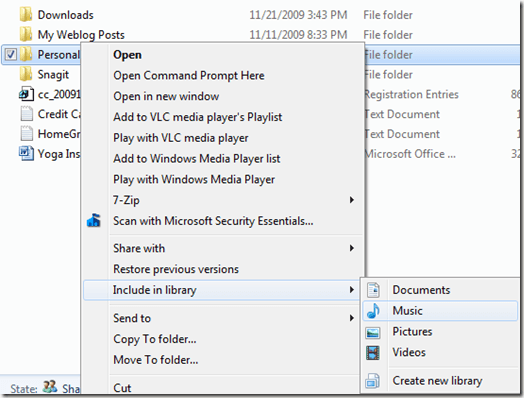The height and width of the screenshot is (398, 524).
Task: Select Move To folder...
Action: pos(156,360)
